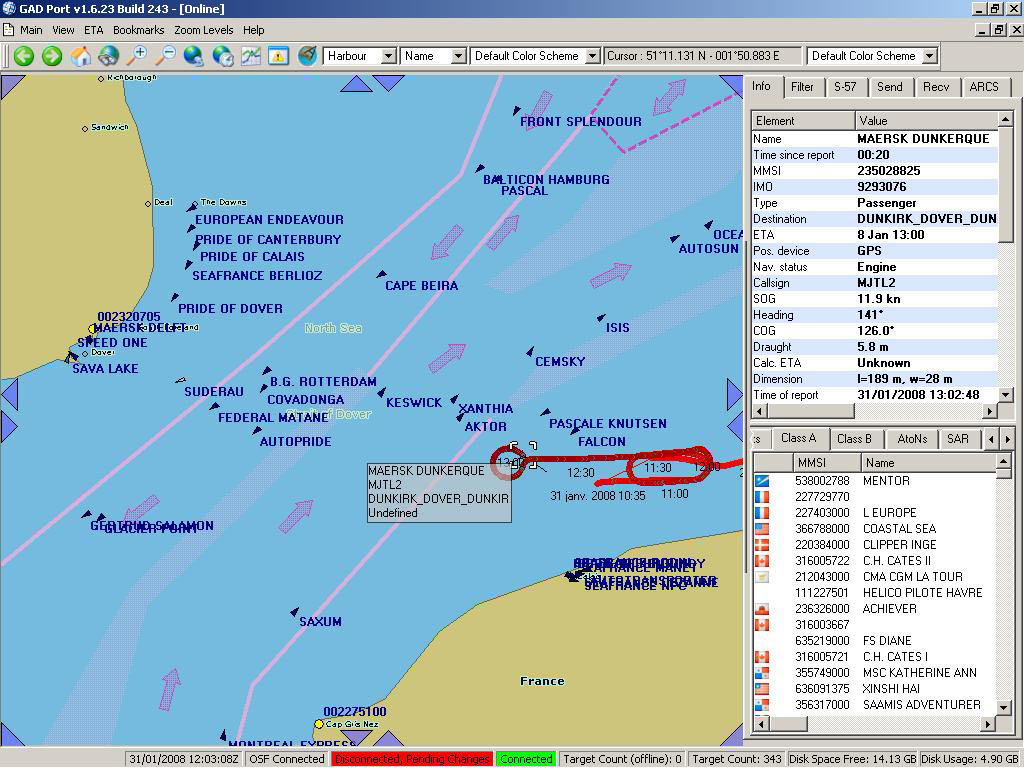Click the flag icon in the COASTAL SEA row

[762, 529]
